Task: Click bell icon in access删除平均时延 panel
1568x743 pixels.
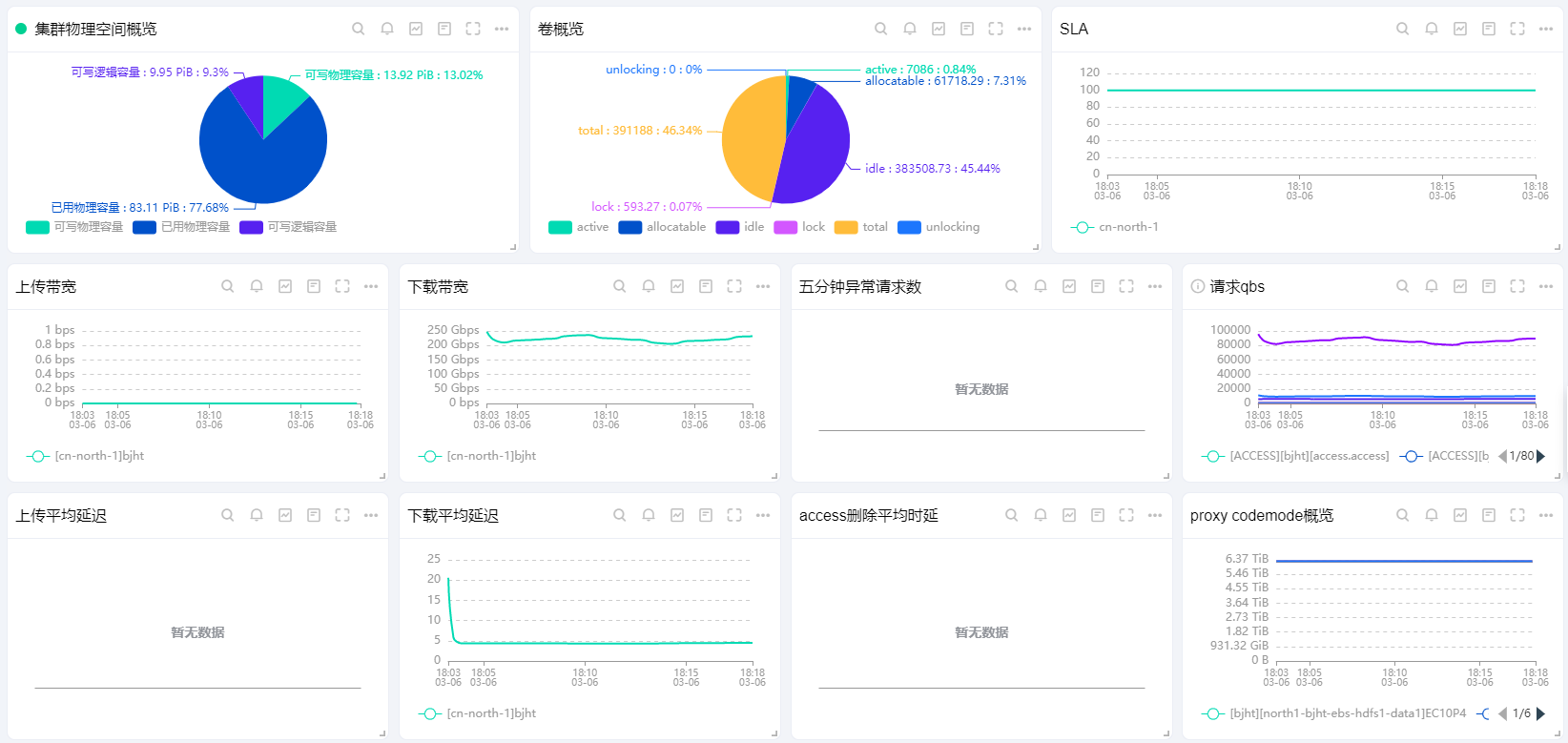Action: pos(1041,515)
